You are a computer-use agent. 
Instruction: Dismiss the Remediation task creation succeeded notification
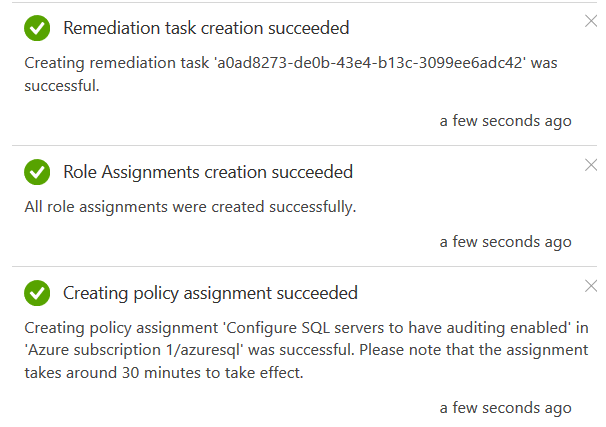[x=590, y=20]
